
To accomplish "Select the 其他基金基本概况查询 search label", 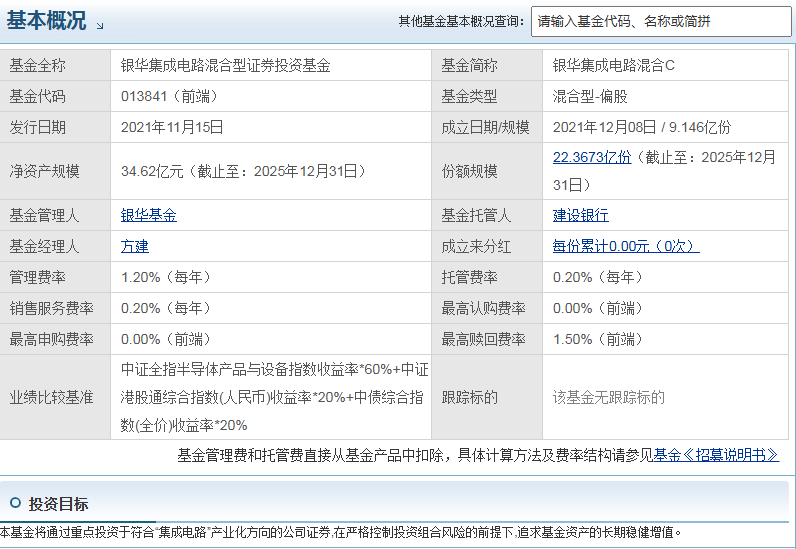I will 461,21.
